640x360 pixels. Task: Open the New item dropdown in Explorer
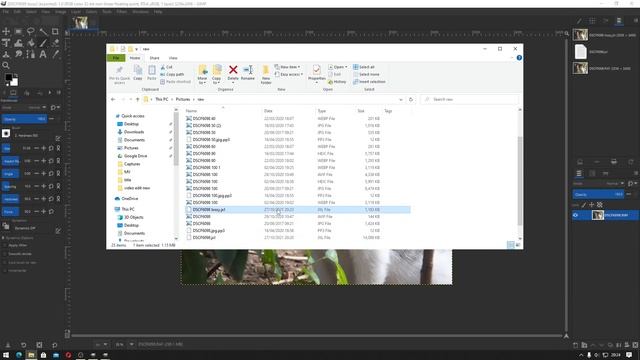pos(288,67)
